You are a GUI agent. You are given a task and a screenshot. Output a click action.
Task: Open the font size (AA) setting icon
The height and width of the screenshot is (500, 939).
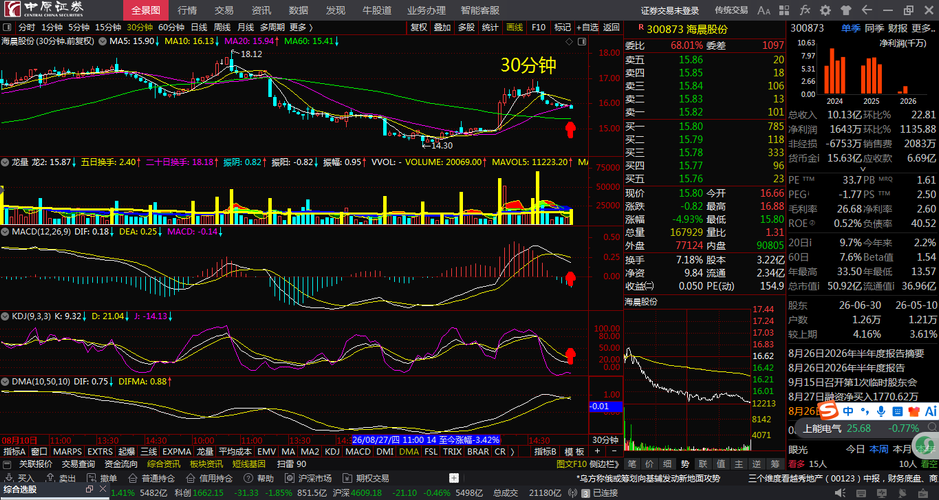pos(764,10)
